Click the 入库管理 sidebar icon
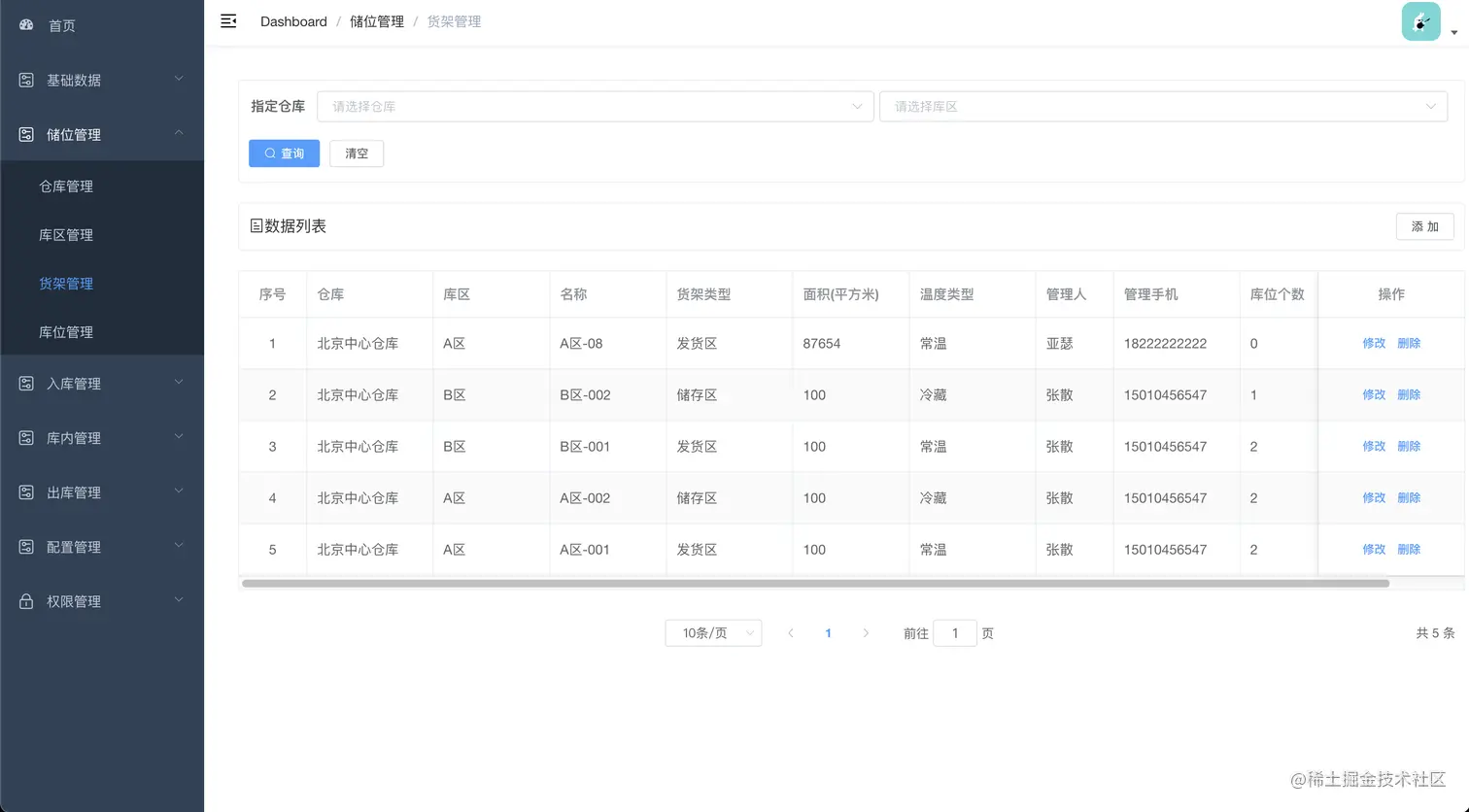 26,384
